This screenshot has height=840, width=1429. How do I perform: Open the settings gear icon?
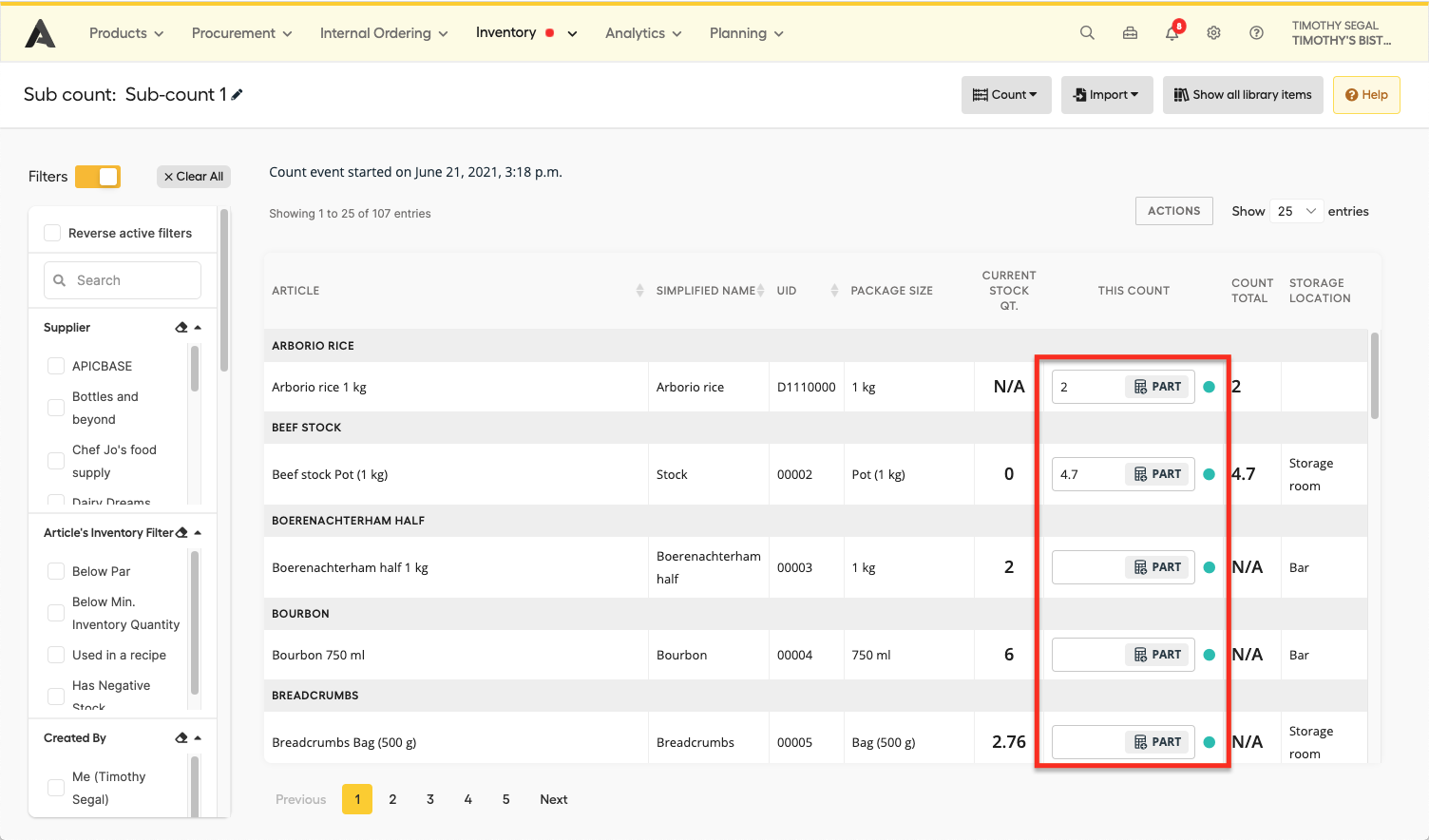(1213, 33)
